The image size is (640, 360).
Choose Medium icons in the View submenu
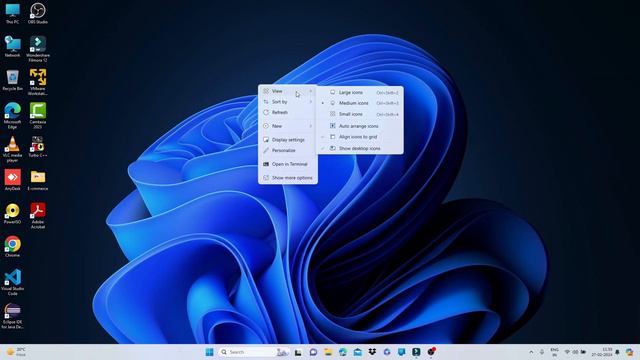(361, 103)
